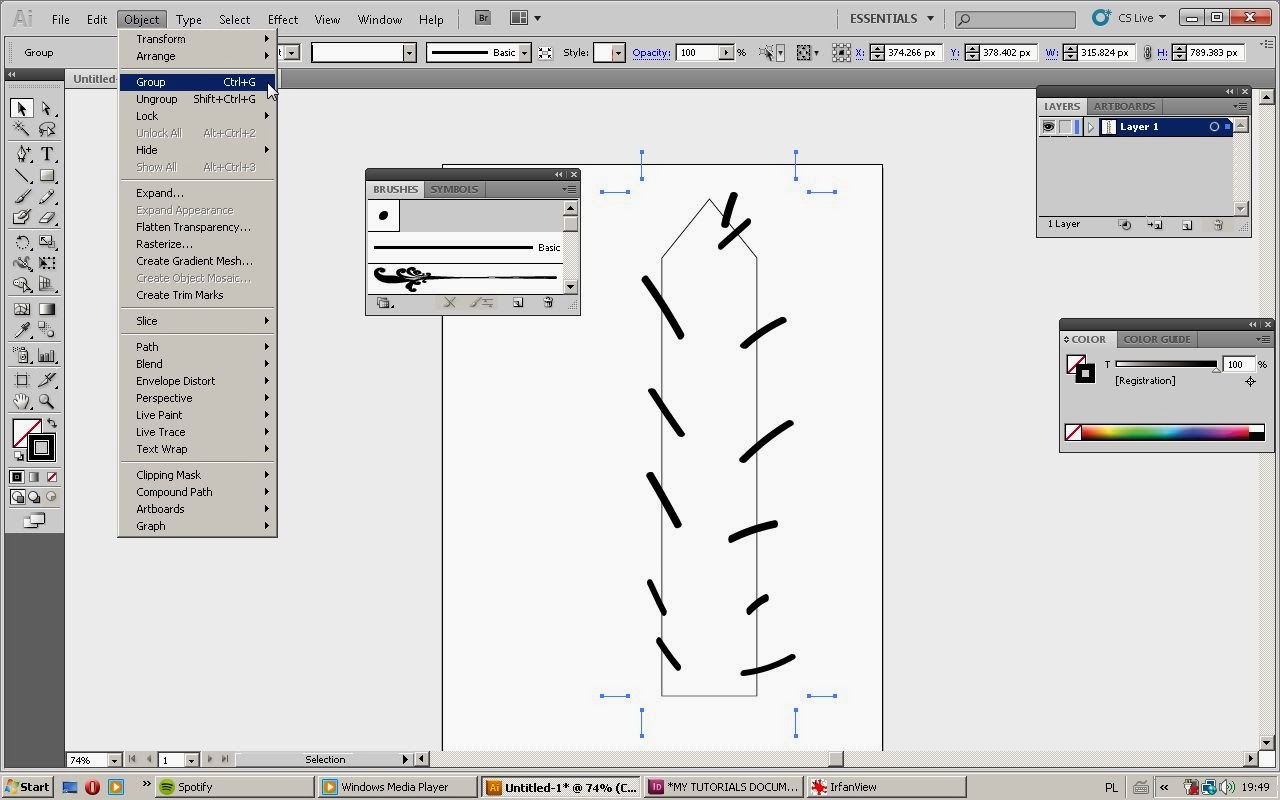Viewport: 1280px width, 800px height.
Task: Select the Symbol Sprayer tool
Action: (x=22, y=355)
